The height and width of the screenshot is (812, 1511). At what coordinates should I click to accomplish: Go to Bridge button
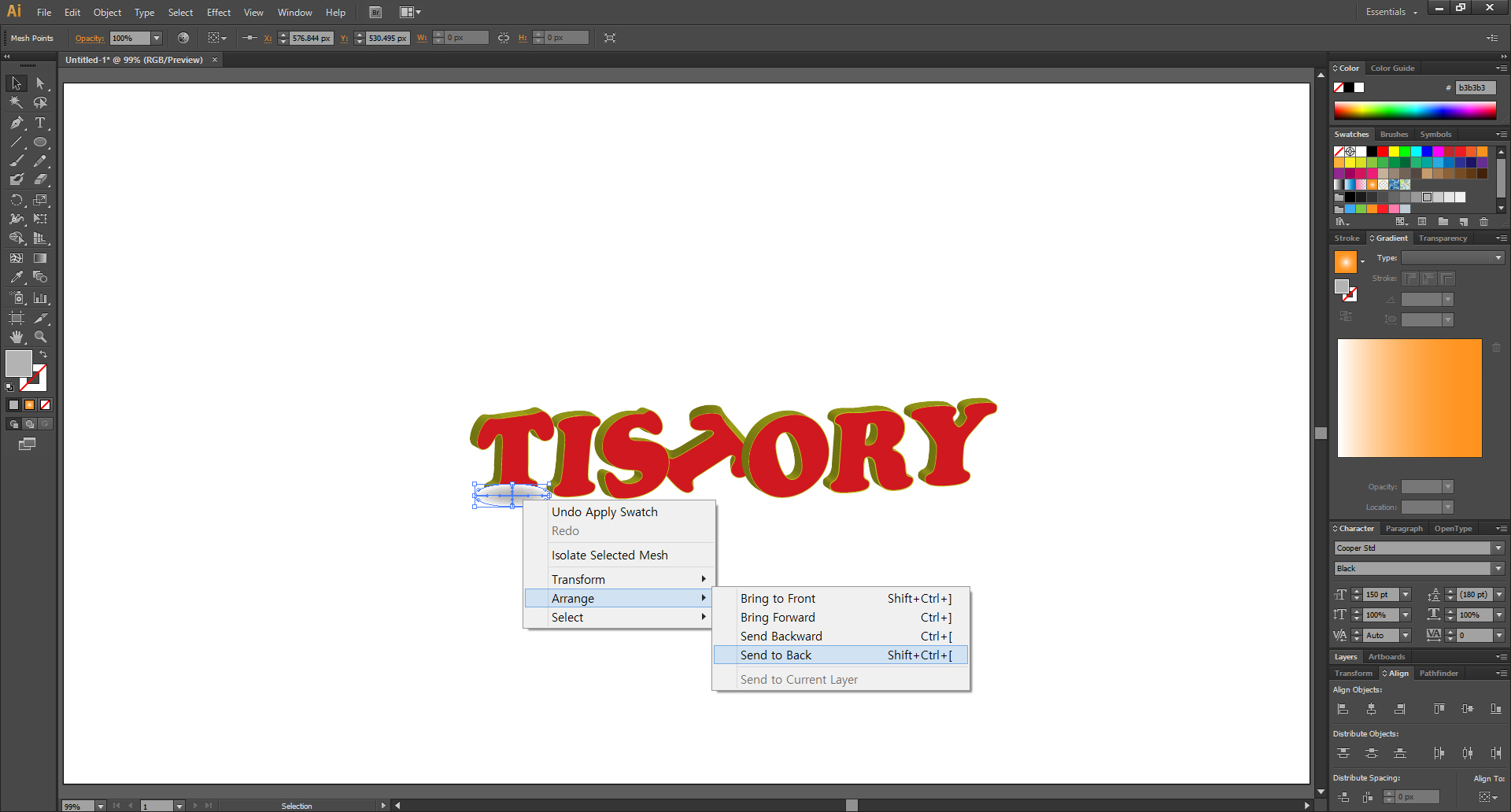[375, 12]
